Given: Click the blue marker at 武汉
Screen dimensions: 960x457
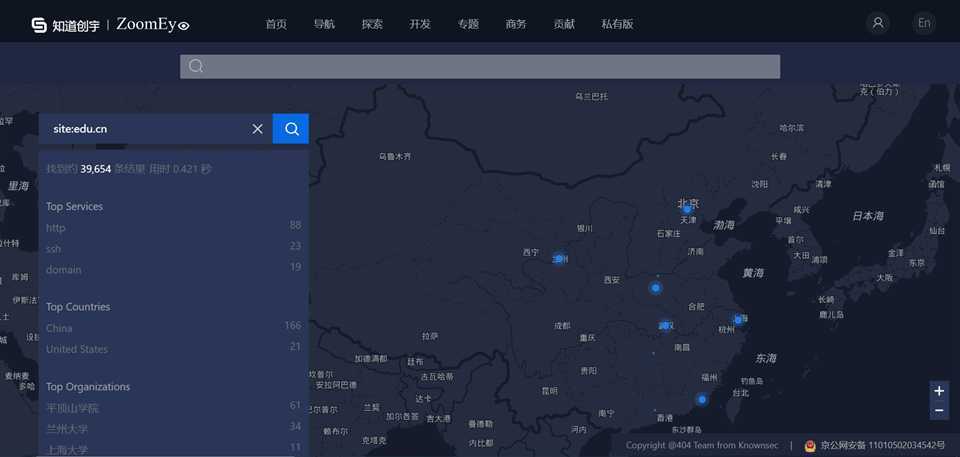Looking at the screenshot, I should [665, 325].
